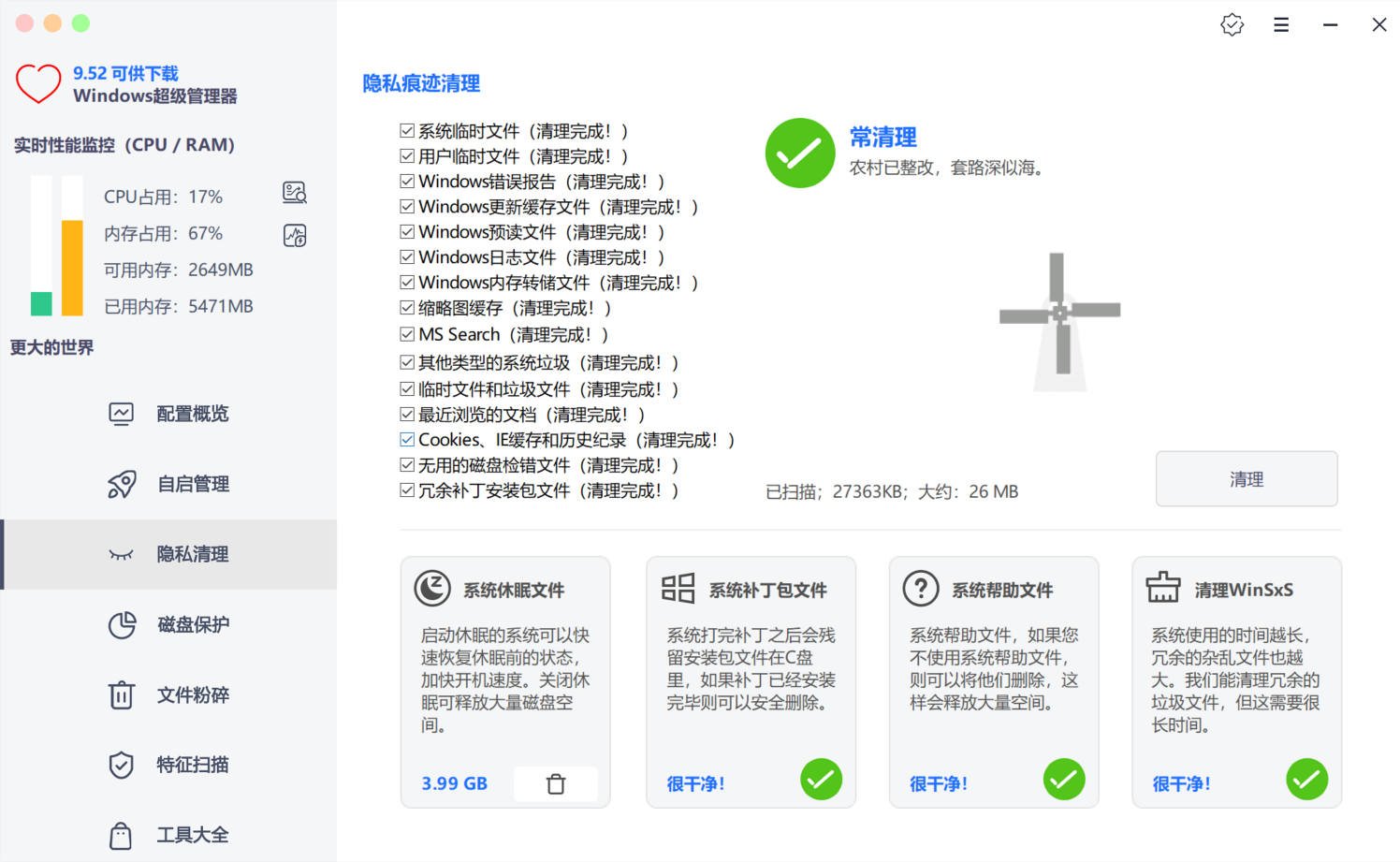
Task: Click the lightning performance boost icon
Action: coord(294,234)
